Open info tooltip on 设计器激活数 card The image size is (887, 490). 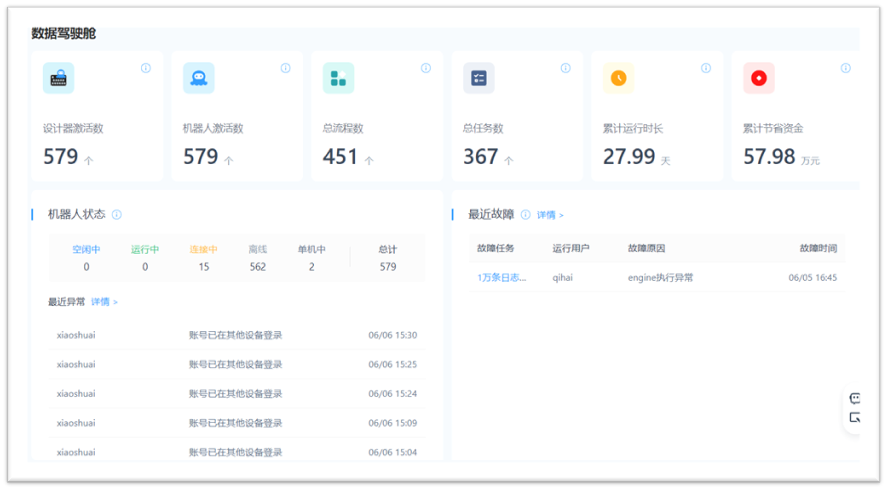pyautogui.click(x=145, y=68)
